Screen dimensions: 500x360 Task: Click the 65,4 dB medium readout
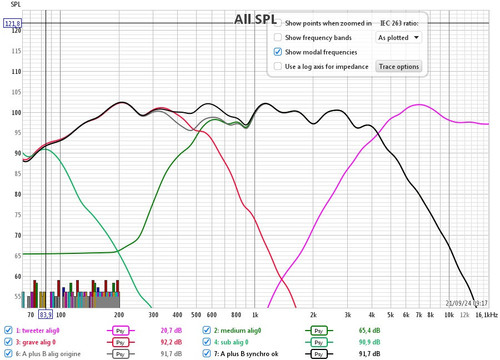coord(369,330)
